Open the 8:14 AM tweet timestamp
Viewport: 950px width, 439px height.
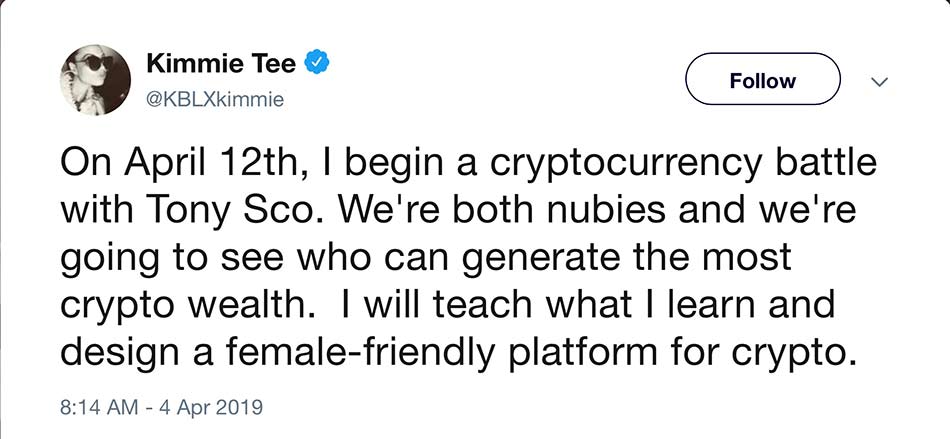tap(99, 406)
